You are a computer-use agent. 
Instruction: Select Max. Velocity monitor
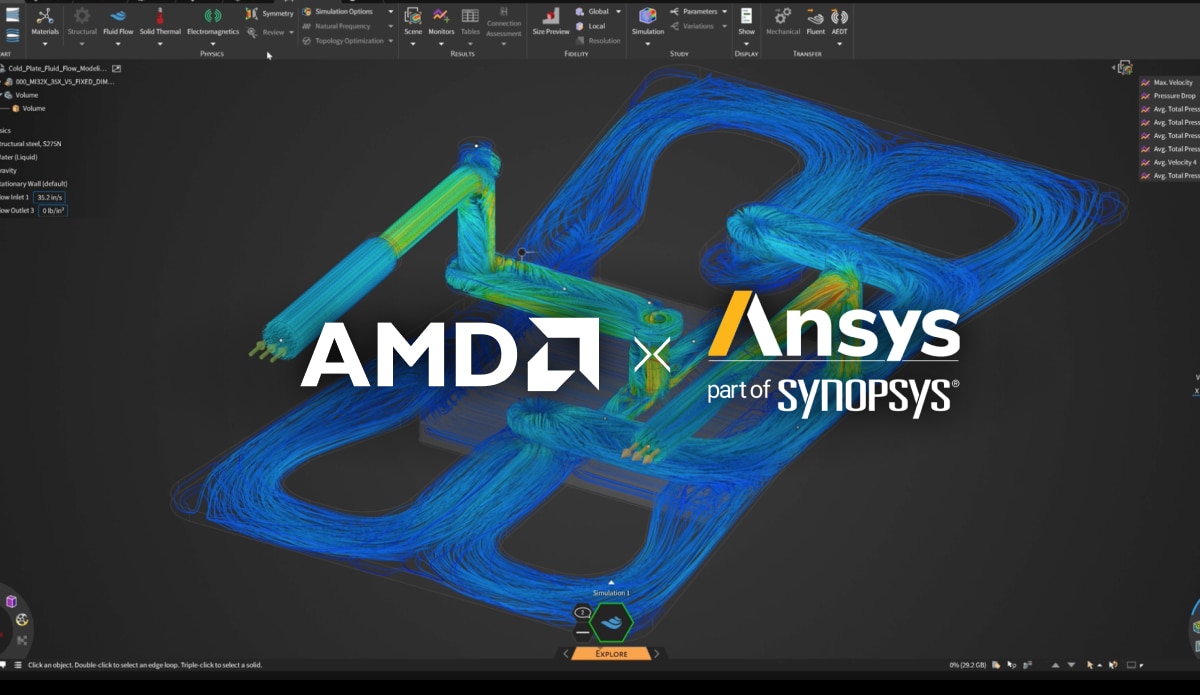coord(1173,82)
